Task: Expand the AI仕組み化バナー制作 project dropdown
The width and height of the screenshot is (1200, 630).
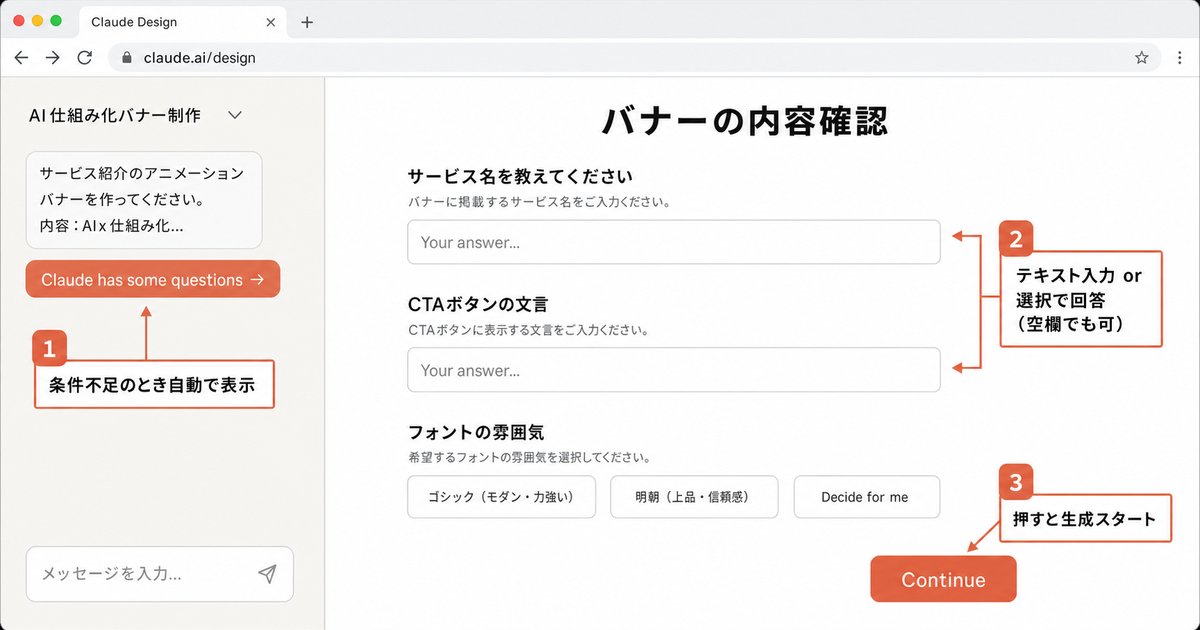Action: click(x=235, y=115)
